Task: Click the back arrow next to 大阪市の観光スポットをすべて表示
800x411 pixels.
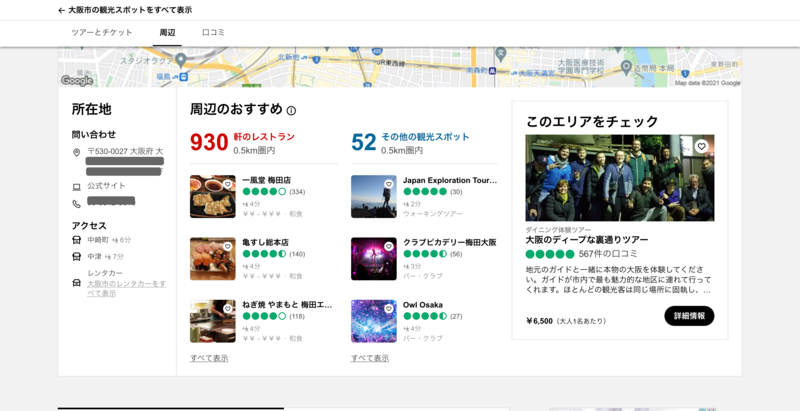Action: [61, 10]
